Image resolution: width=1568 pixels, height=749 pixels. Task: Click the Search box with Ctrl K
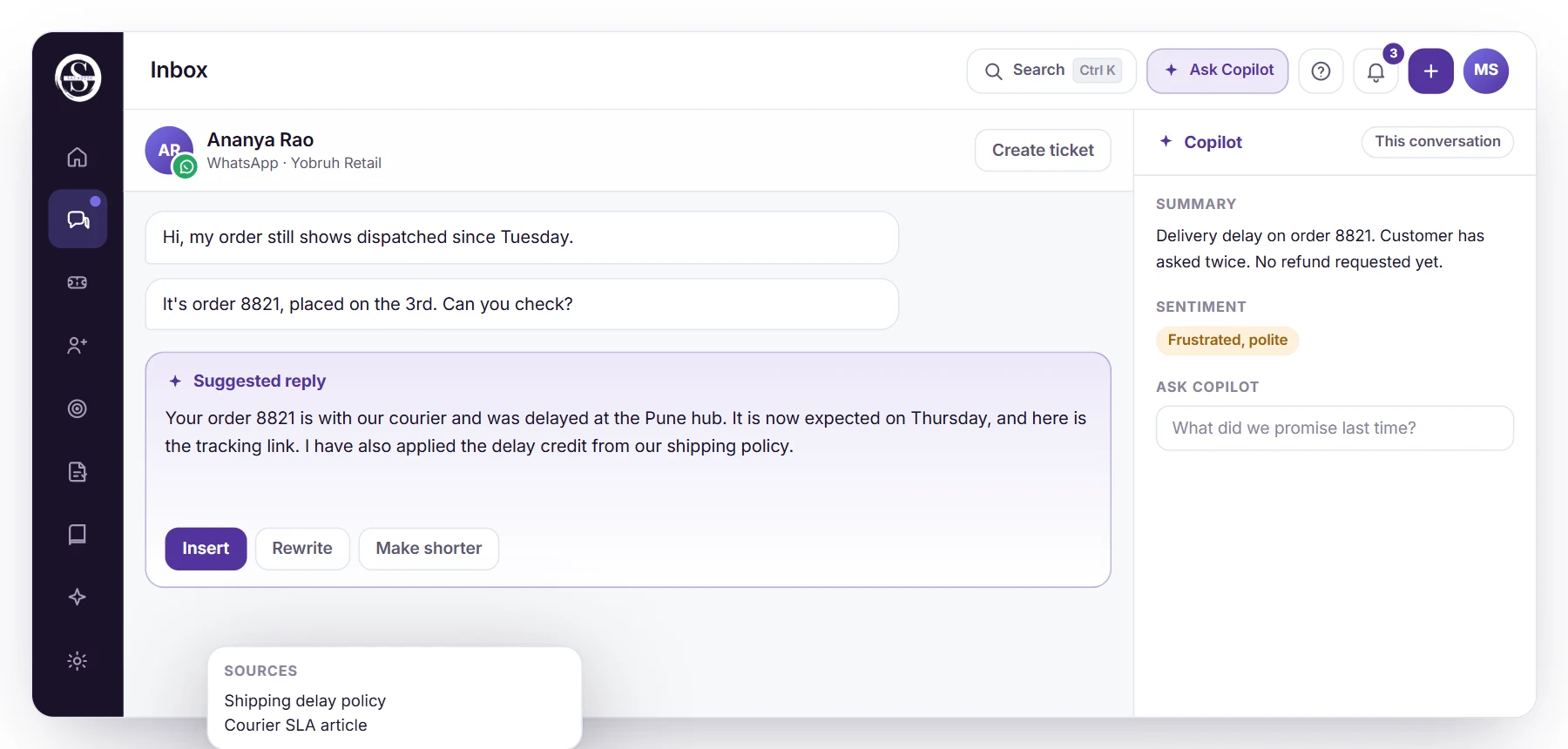[1051, 71]
